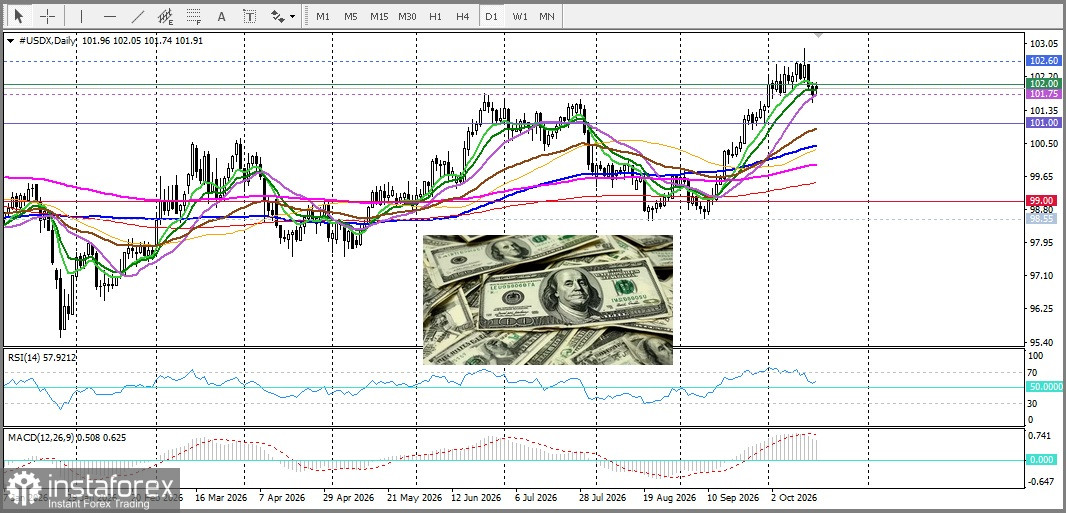This screenshot has height=513, width=1066.
Task: Activate the crosshair tool
Action: [48, 16]
